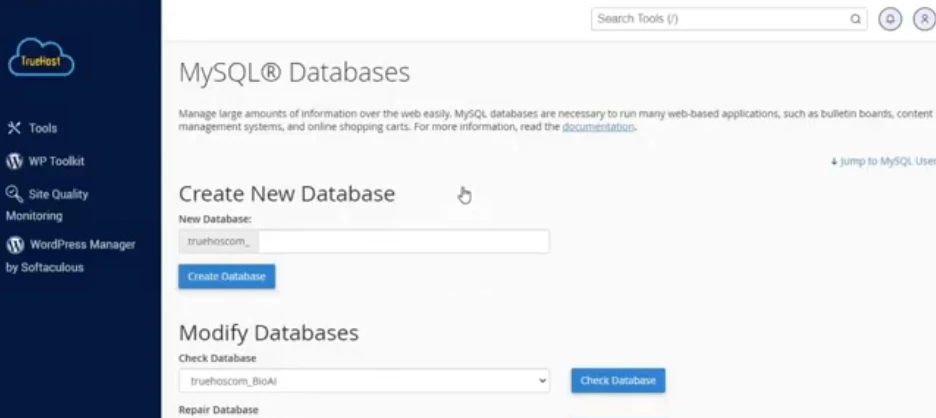Viewport: 936px width, 418px height.
Task: Click the Create New Database heading
Action: click(287, 193)
